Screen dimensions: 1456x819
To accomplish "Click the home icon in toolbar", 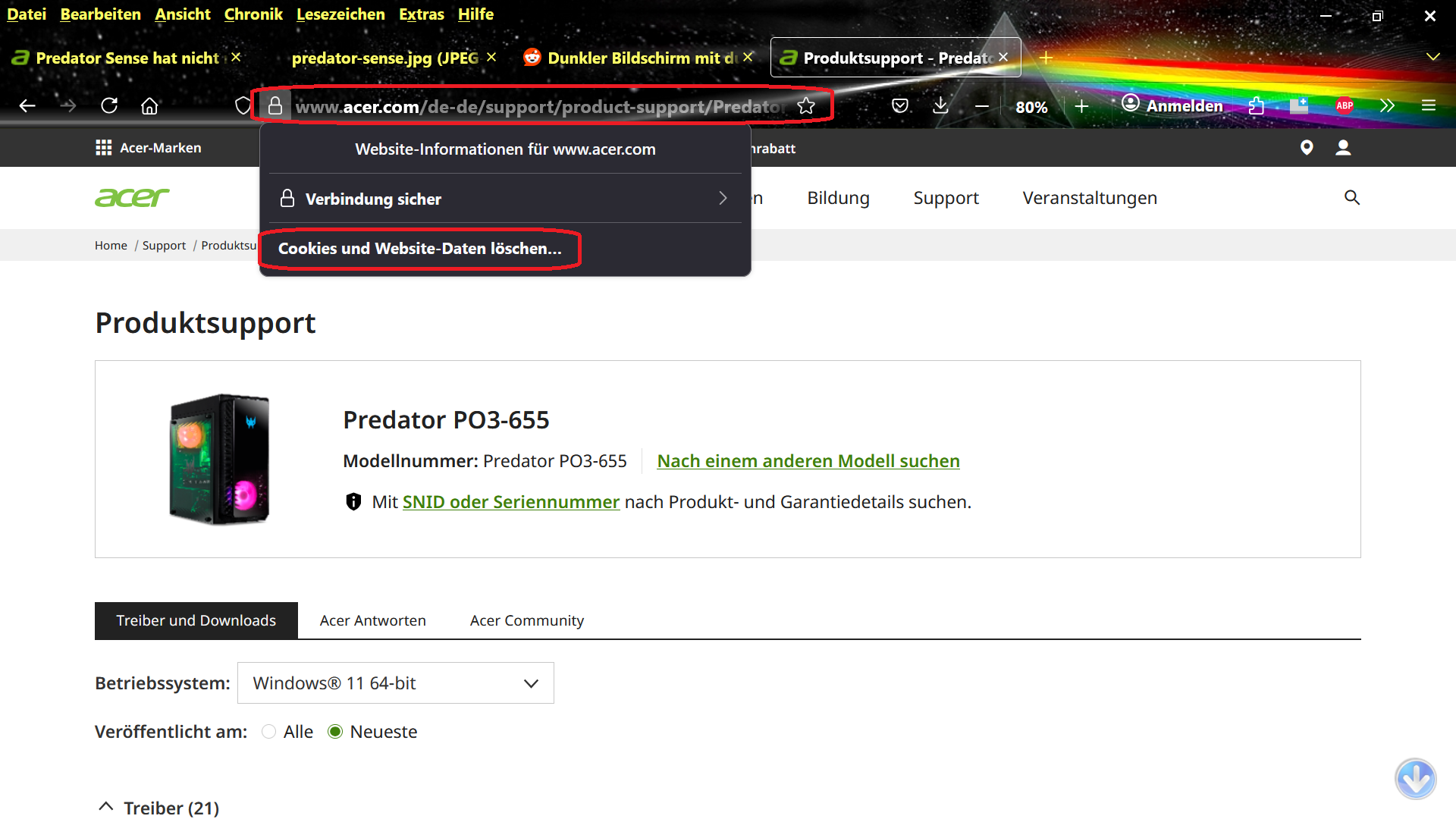I will (149, 105).
